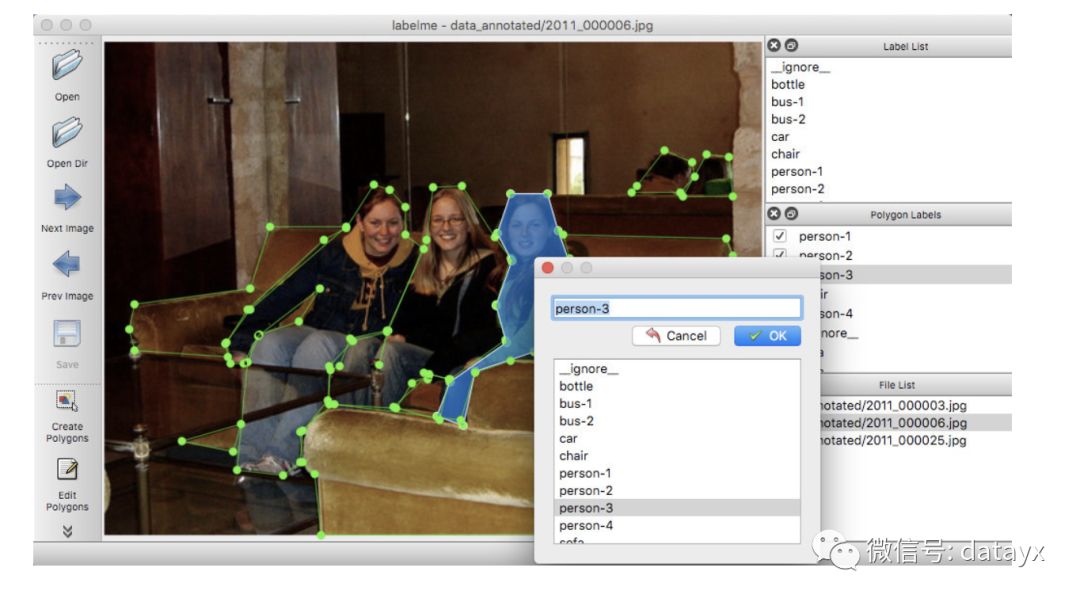Select highlighted person-3 in the dialog label list
This screenshot has width=1080, height=602.
pyautogui.click(x=677, y=508)
